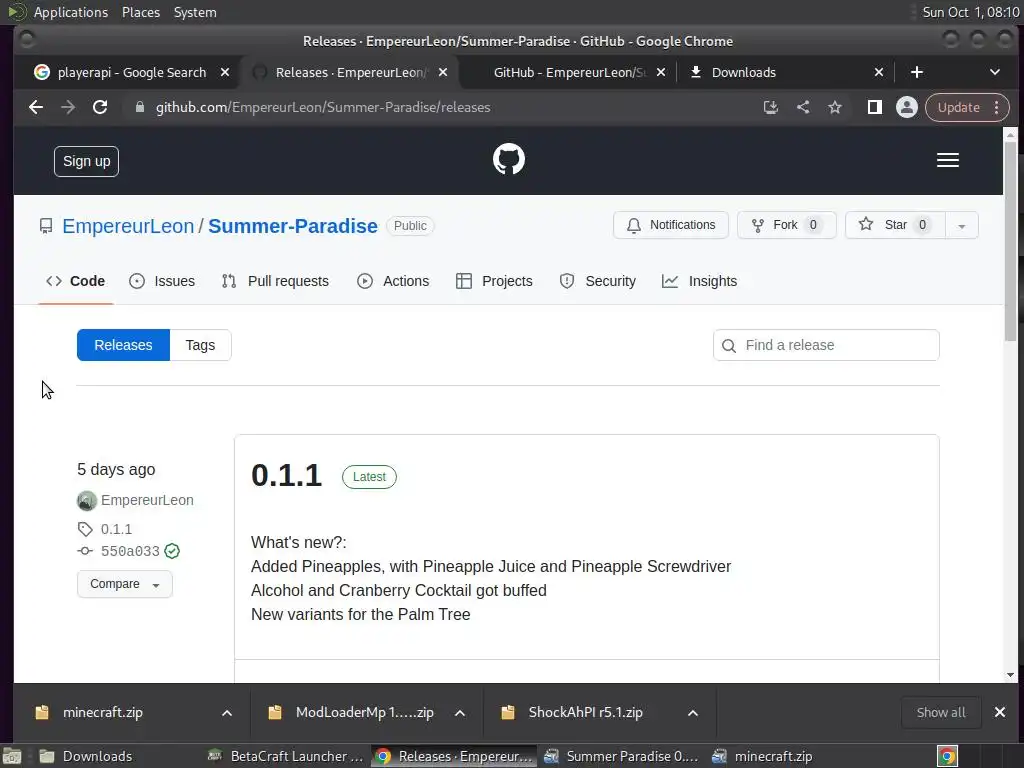Open a new tab with the plus icon
The height and width of the screenshot is (768, 1024).
(917, 72)
